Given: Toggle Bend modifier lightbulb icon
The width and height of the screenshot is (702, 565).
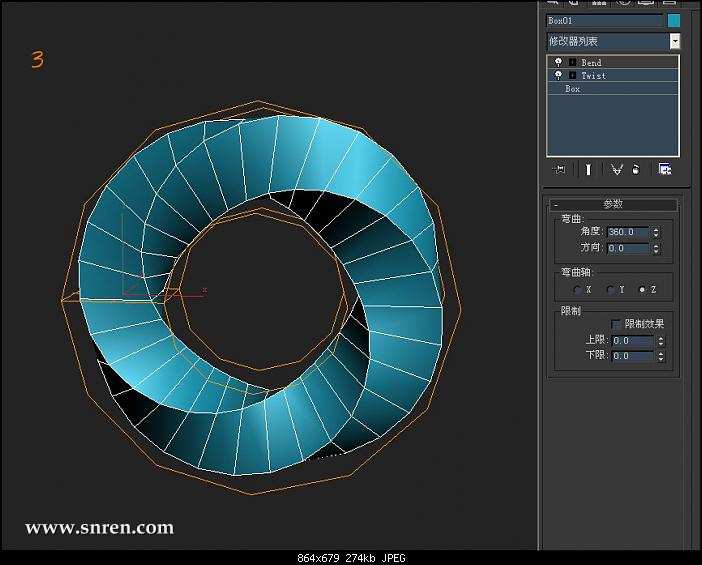Looking at the screenshot, I should click(x=558, y=62).
